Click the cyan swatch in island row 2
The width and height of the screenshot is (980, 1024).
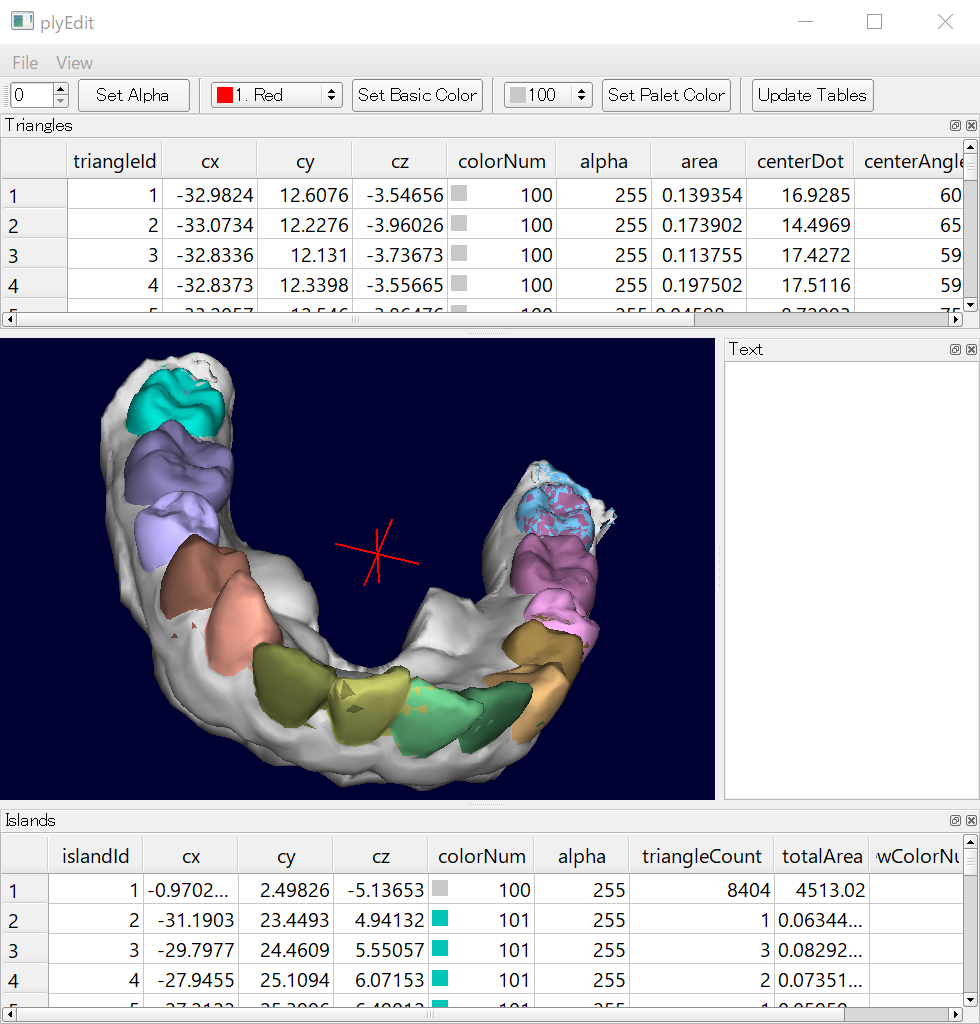(439, 919)
